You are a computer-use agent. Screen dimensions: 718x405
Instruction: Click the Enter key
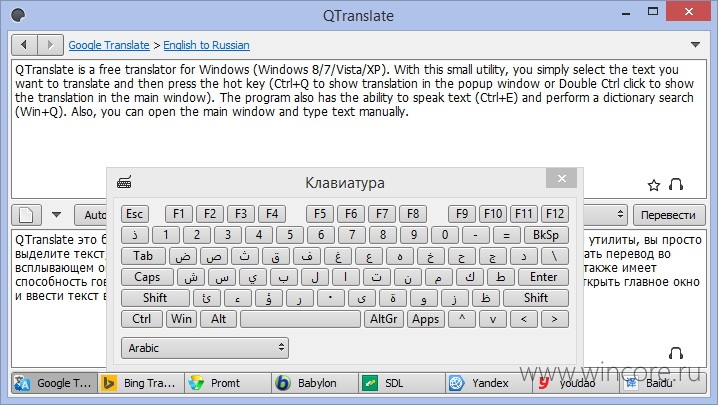544,277
